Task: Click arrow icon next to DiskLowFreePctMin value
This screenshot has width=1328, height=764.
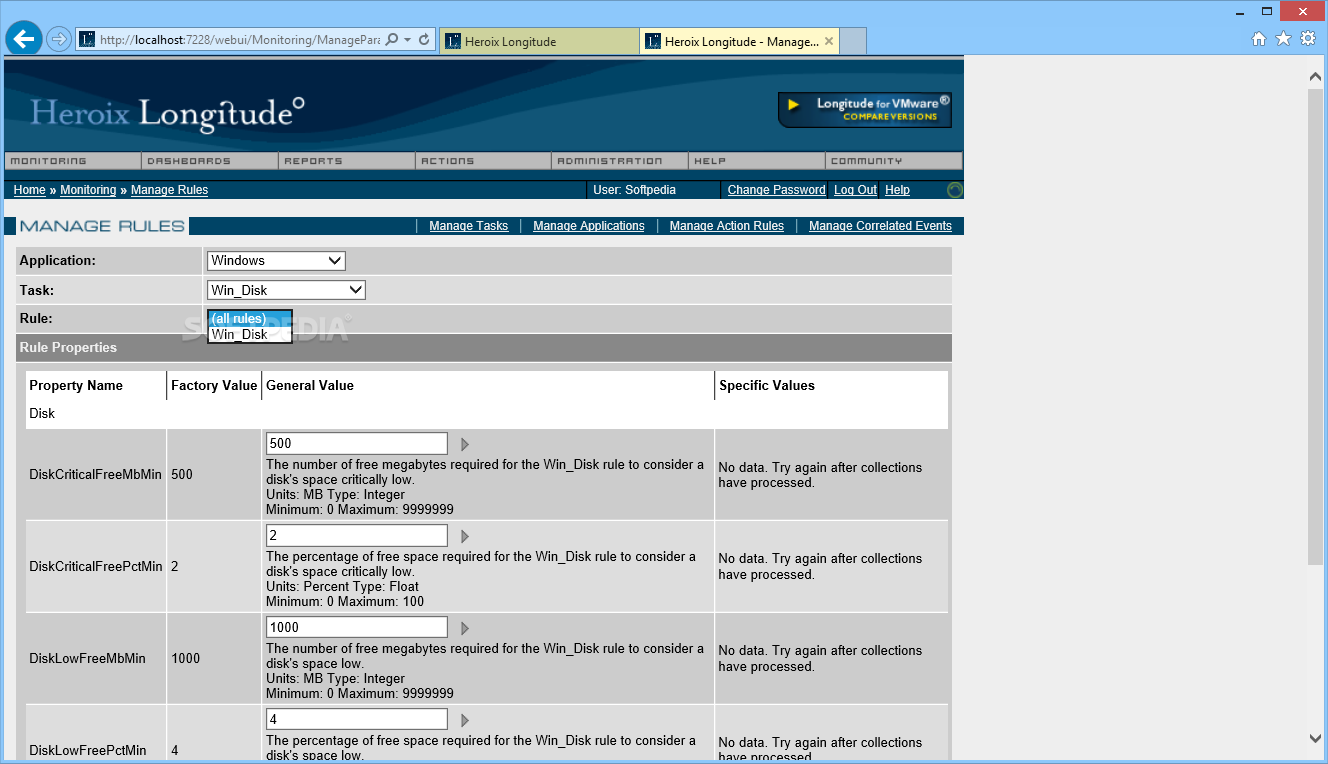Action: 464,720
